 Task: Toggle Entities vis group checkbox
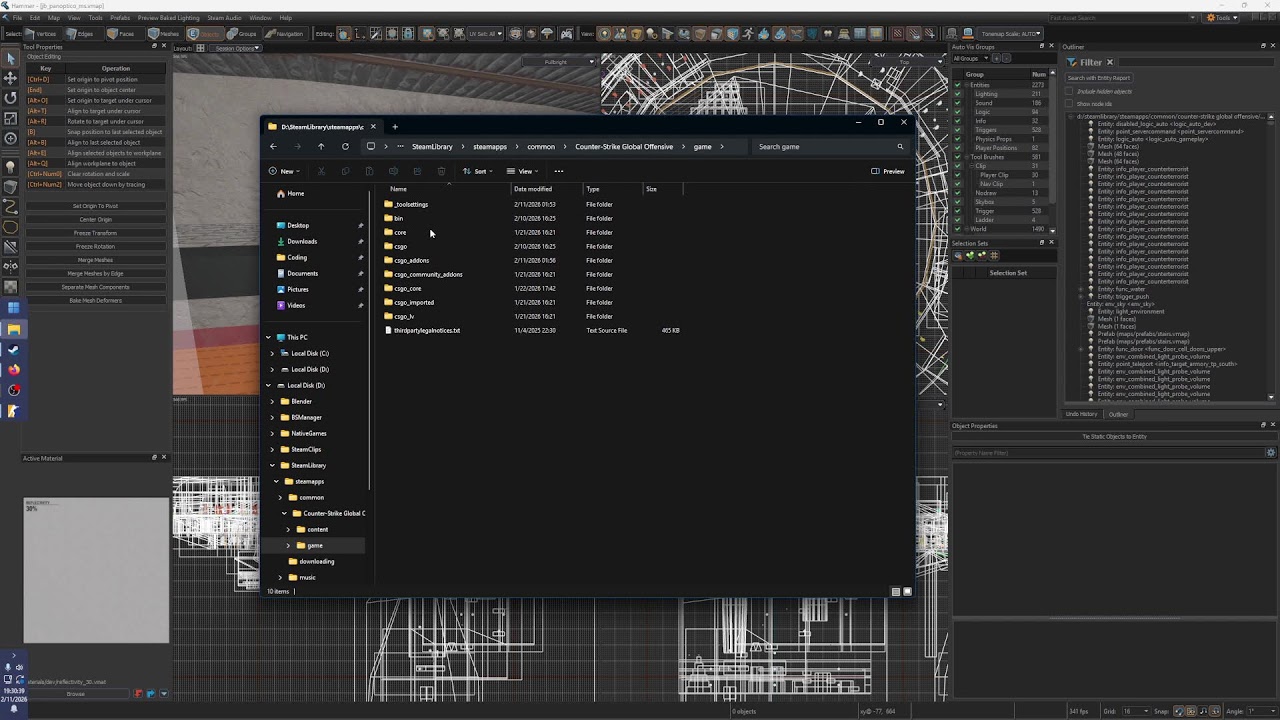(x=957, y=85)
